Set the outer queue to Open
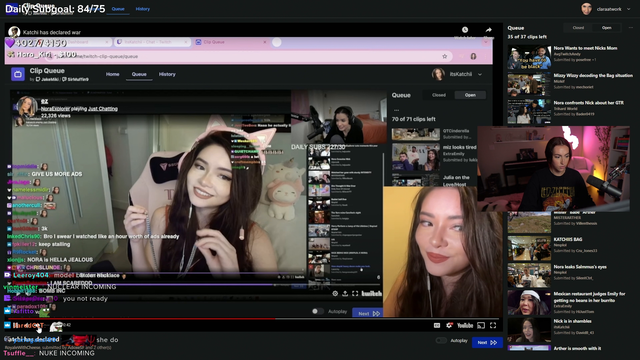Screen dimensions: 640x360 607,28
